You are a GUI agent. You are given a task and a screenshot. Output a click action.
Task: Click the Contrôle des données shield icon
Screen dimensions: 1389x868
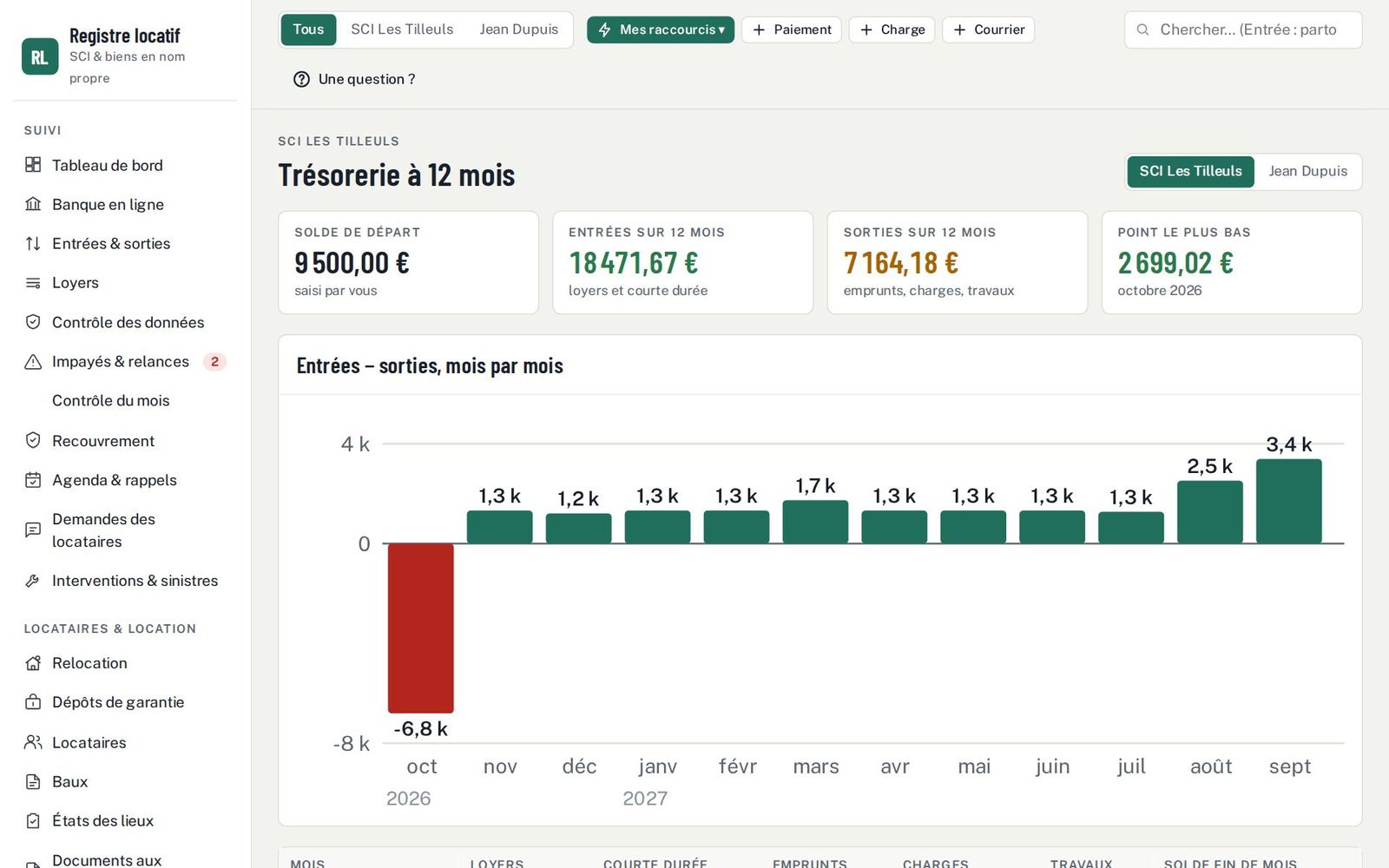tap(33, 322)
